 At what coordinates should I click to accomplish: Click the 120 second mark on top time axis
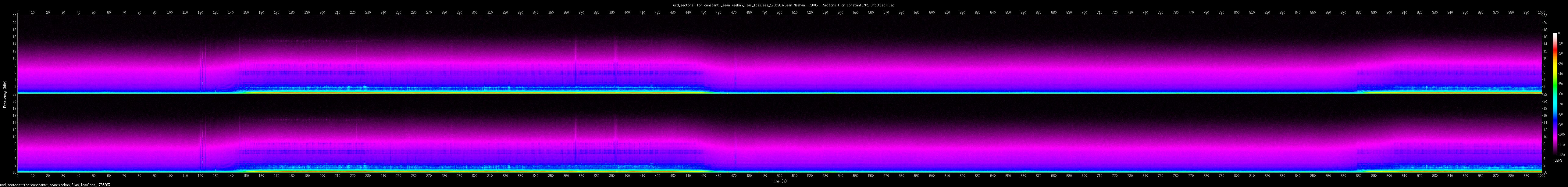click(200, 12)
